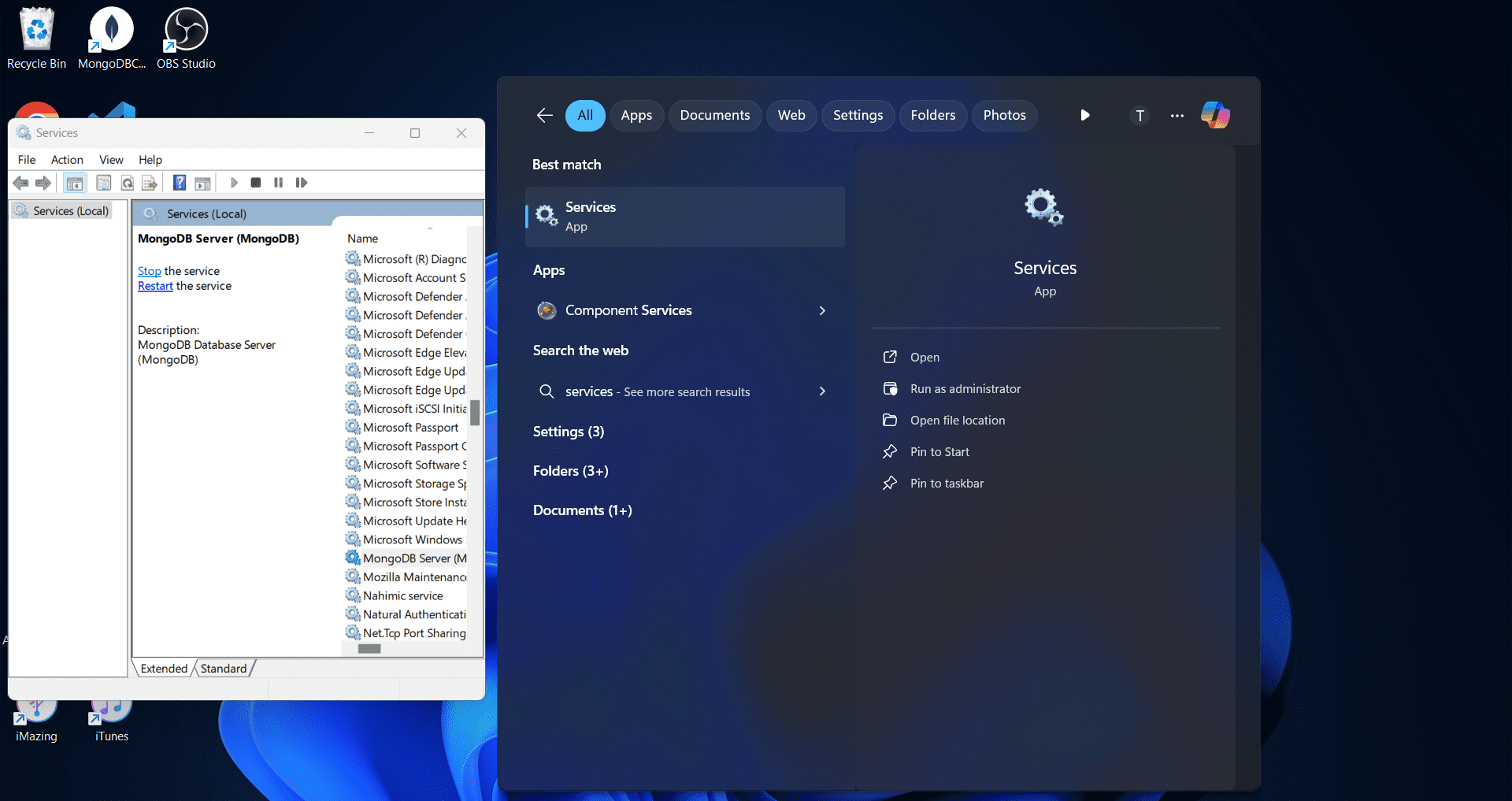
Task: Select Services (Local) in the console tree
Action: (62, 211)
